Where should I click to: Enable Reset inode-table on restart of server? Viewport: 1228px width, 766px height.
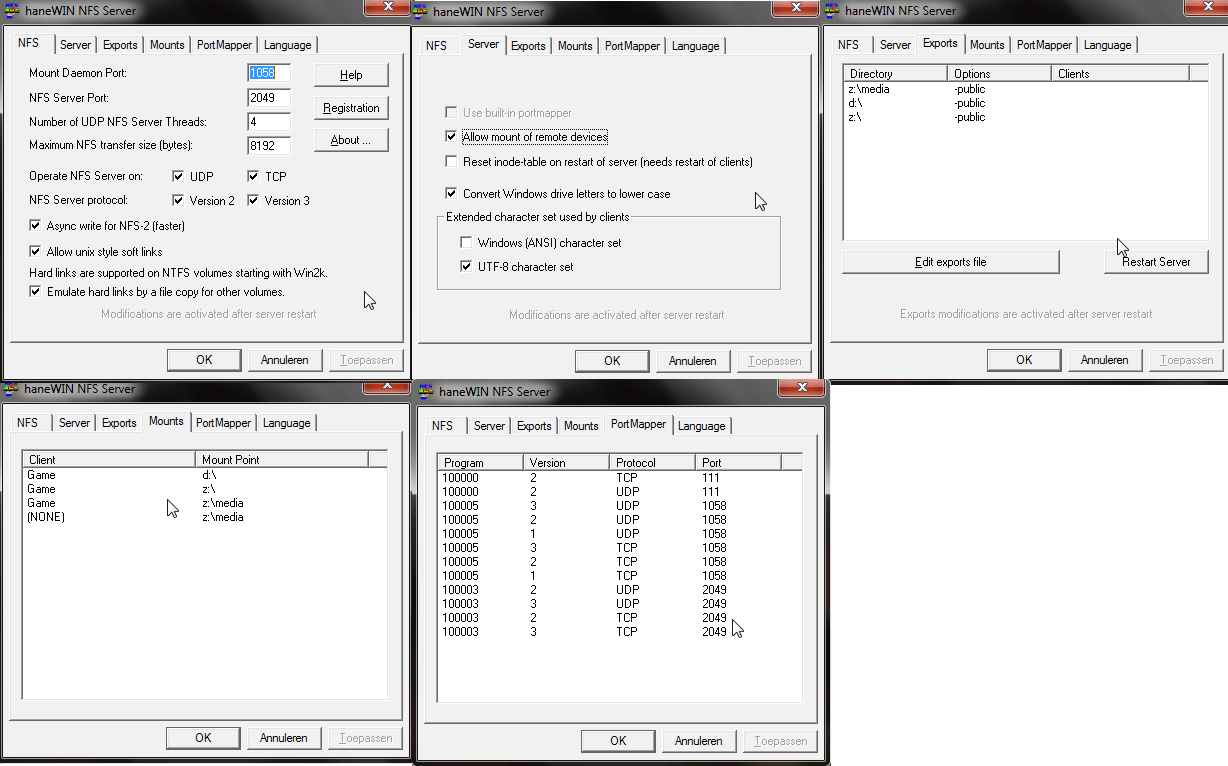point(452,161)
